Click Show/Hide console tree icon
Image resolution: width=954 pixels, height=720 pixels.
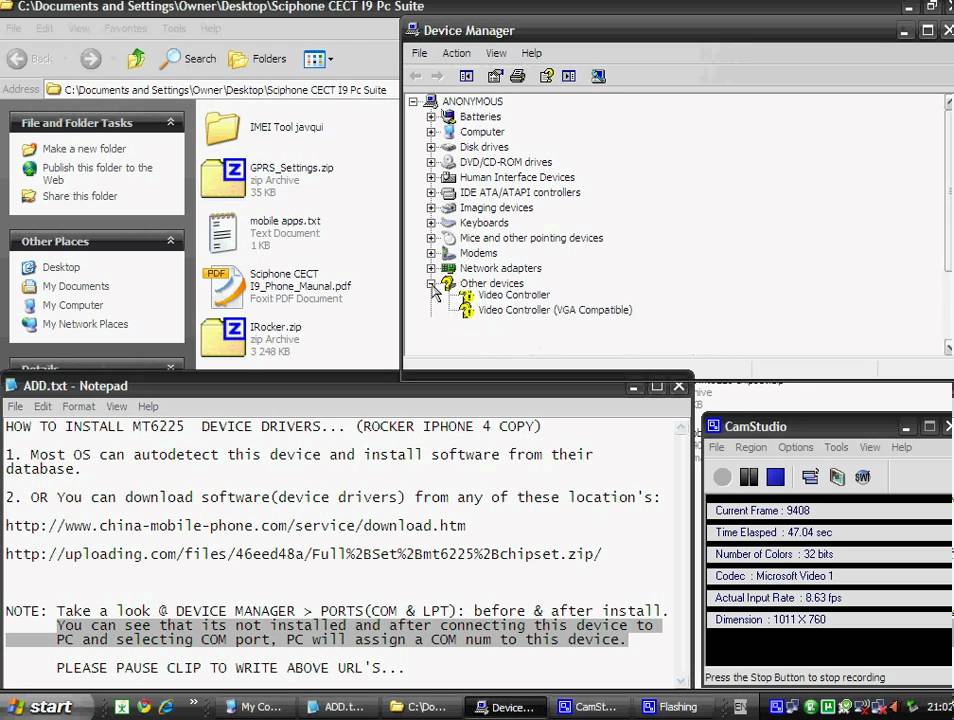(466, 76)
